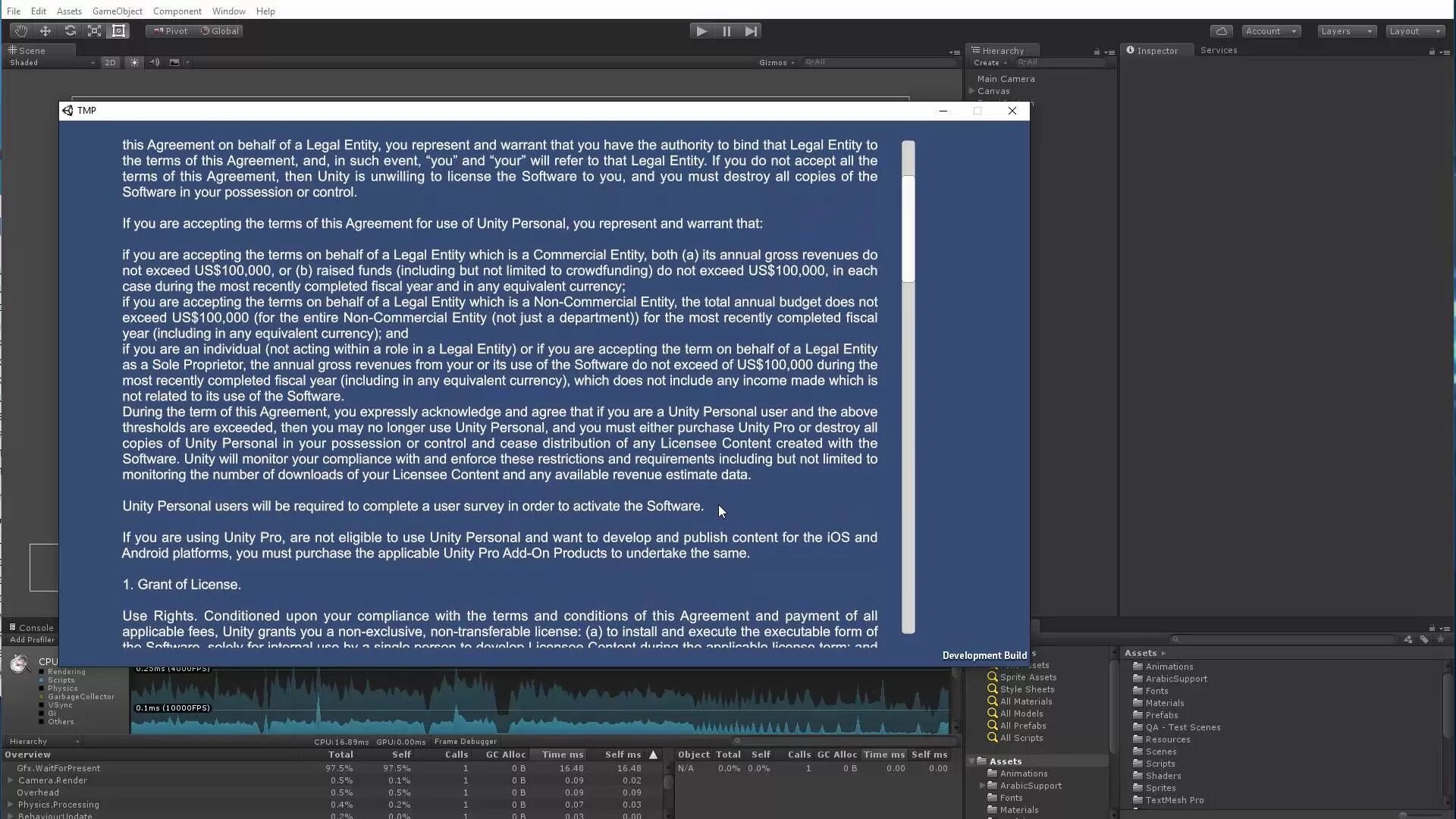Switch to the Services tab
This screenshot has height=819, width=1456.
tap(1219, 50)
